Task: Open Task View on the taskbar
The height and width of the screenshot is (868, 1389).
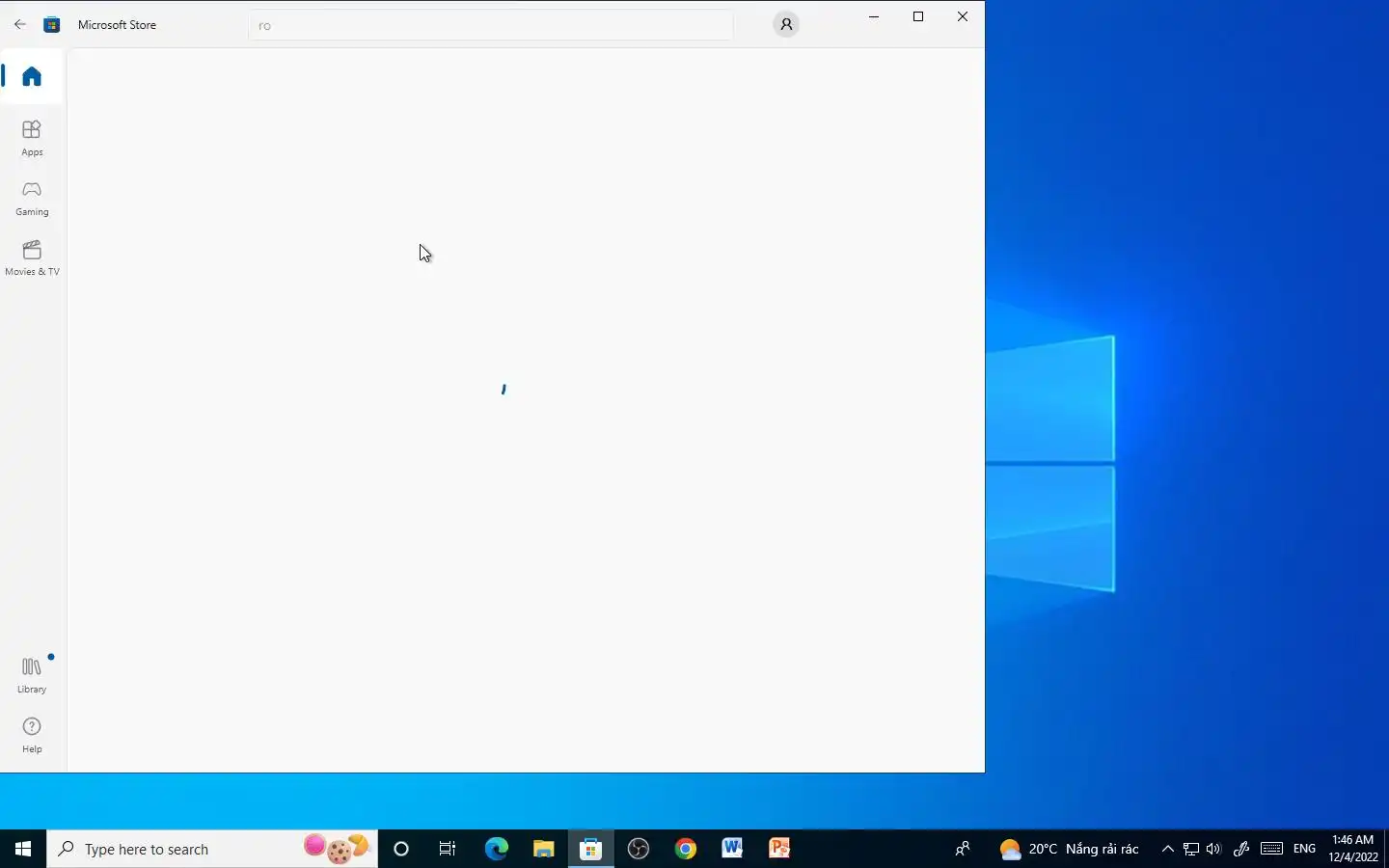Action: 448,849
